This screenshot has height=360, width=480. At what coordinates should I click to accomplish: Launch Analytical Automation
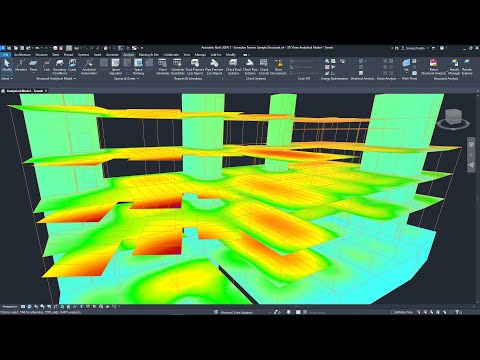[89, 67]
